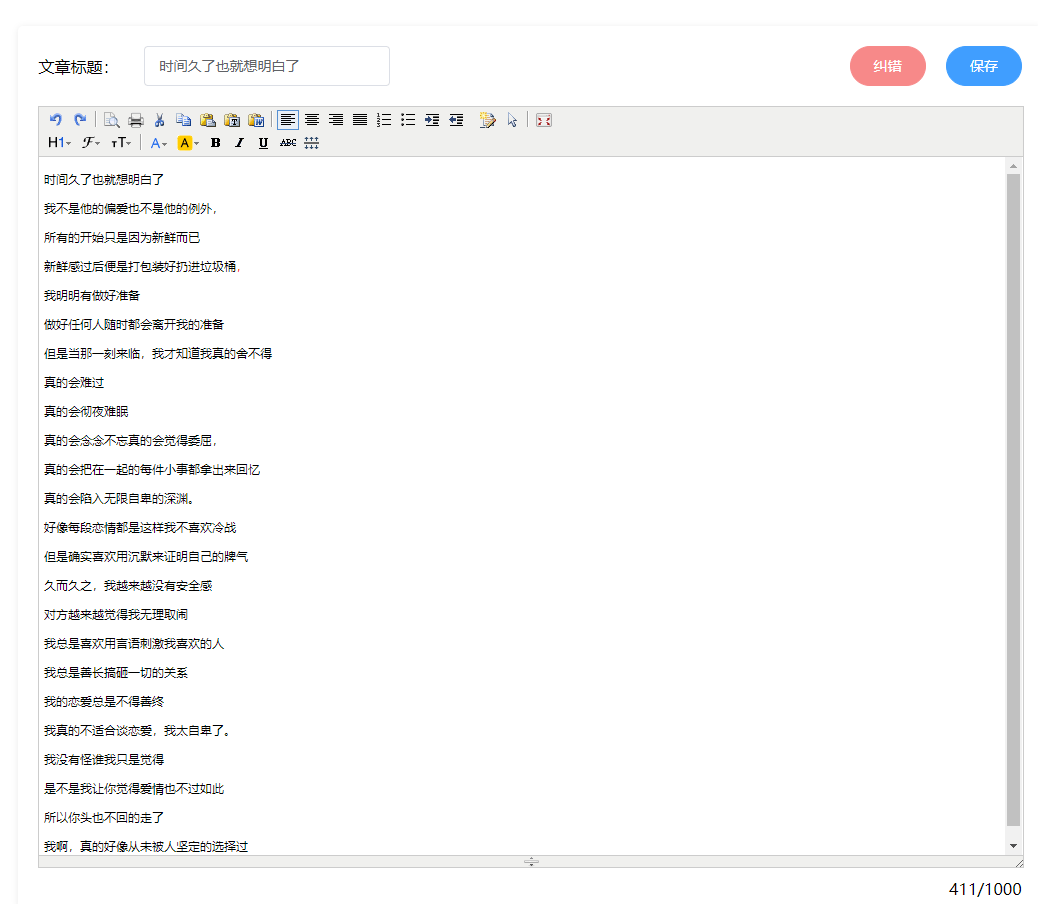Image resolution: width=1038 pixels, height=904 pixels.
Task: Open the H1 heading dropdown
Action: pos(60,143)
